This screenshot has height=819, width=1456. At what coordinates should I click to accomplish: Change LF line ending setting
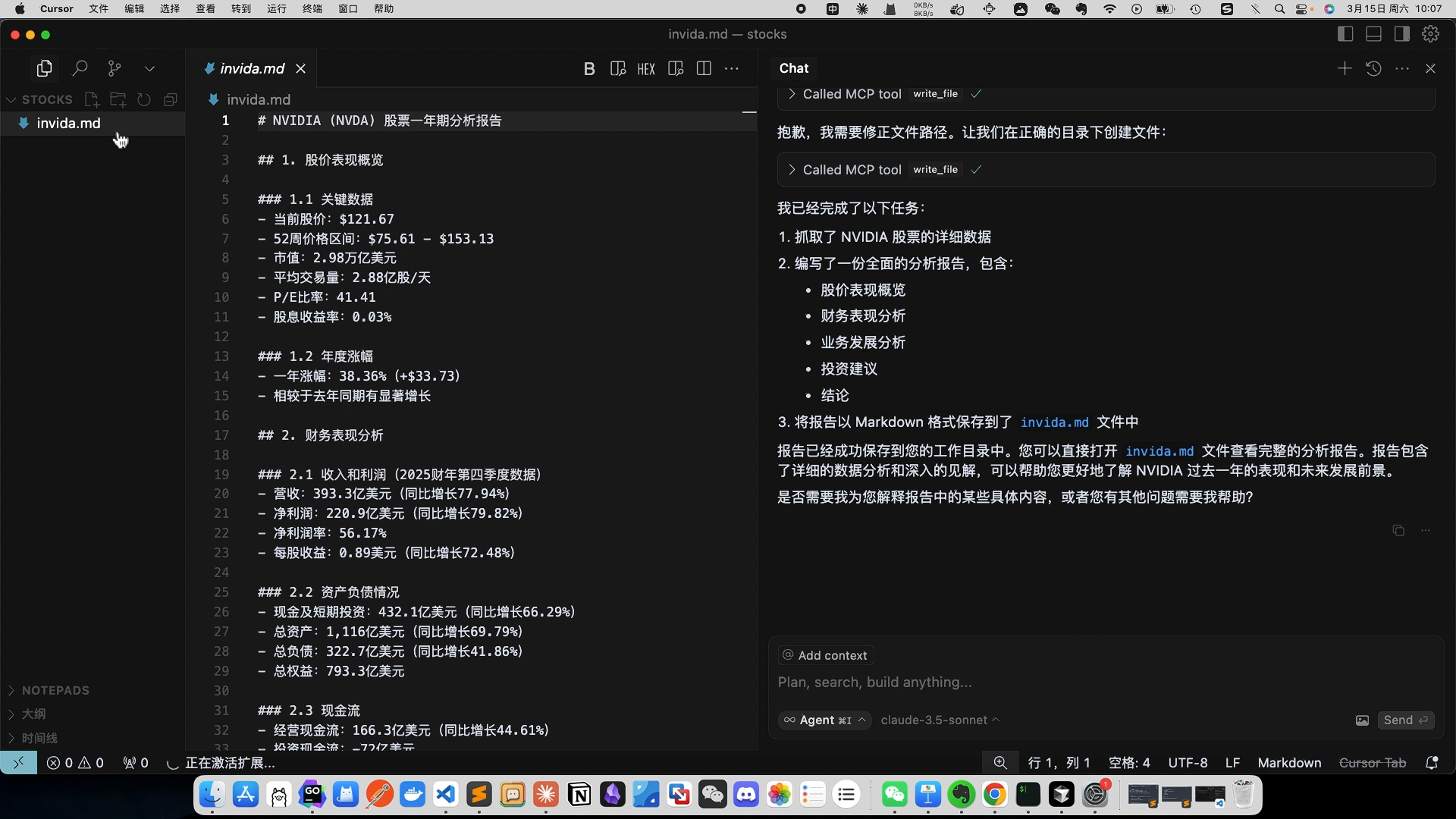pyautogui.click(x=1233, y=763)
